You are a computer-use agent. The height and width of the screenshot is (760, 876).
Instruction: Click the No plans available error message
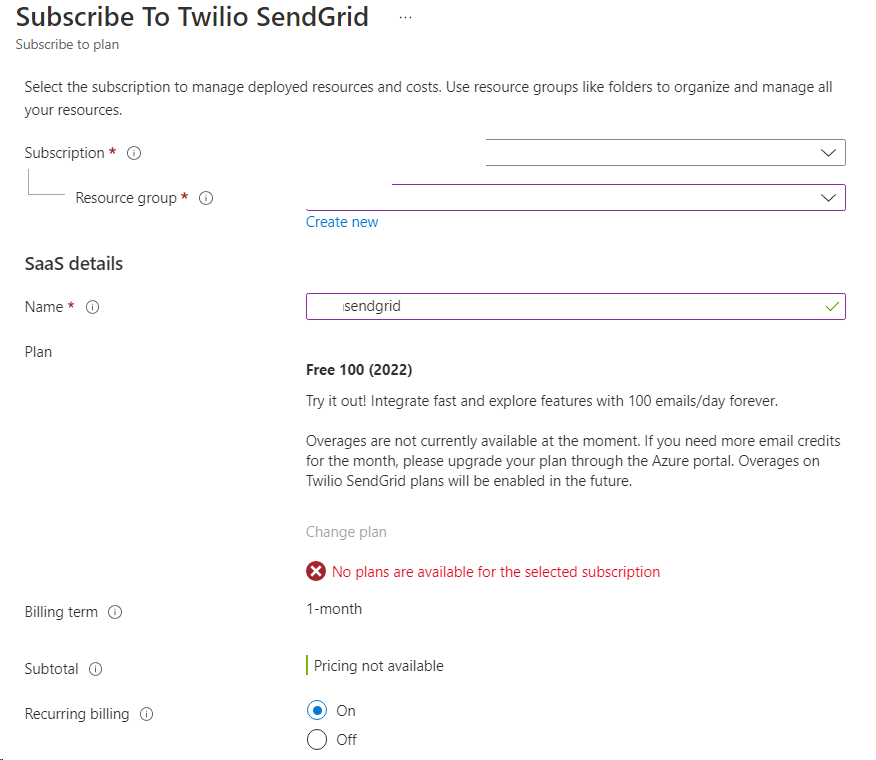(496, 572)
